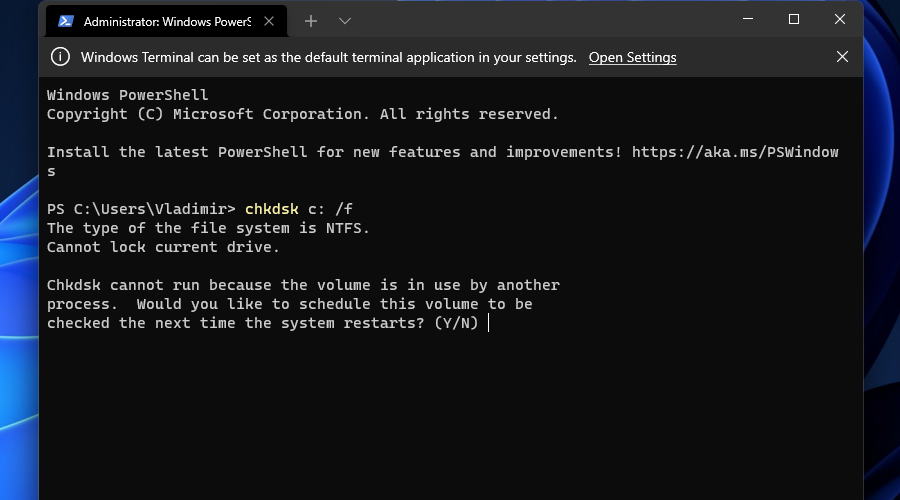The image size is (900, 500).
Task: Close the PowerShell tab
Action: pos(269,22)
